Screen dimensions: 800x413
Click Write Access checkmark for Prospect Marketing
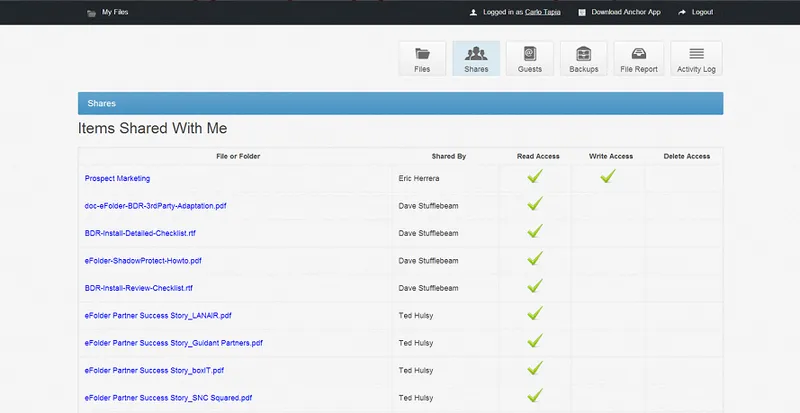coord(608,177)
